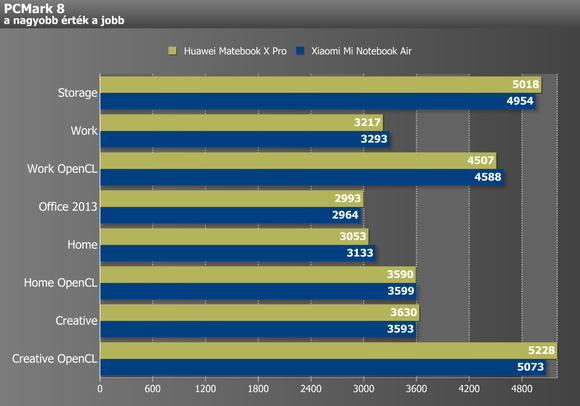Click the Creative value 3630
Image resolution: width=580 pixels, height=406 pixels.
click(x=404, y=312)
